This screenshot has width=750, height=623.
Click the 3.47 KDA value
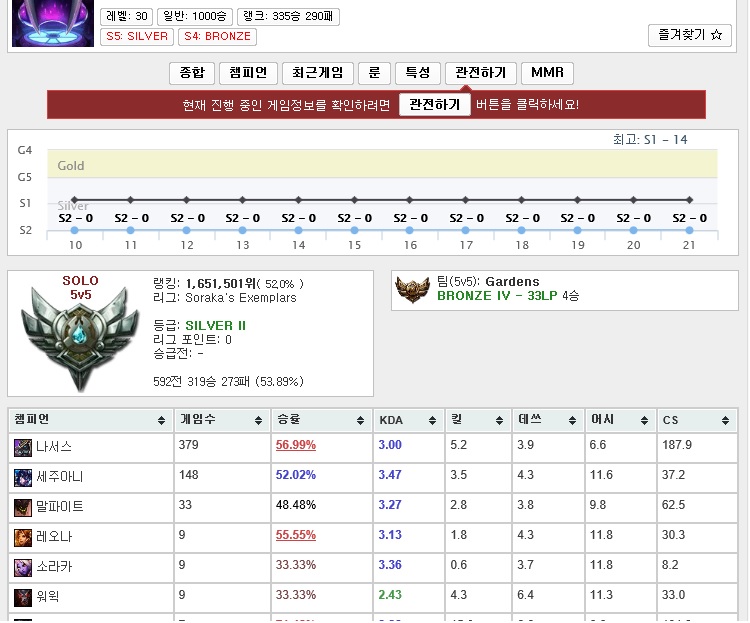pyautogui.click(x=390, y=475)
